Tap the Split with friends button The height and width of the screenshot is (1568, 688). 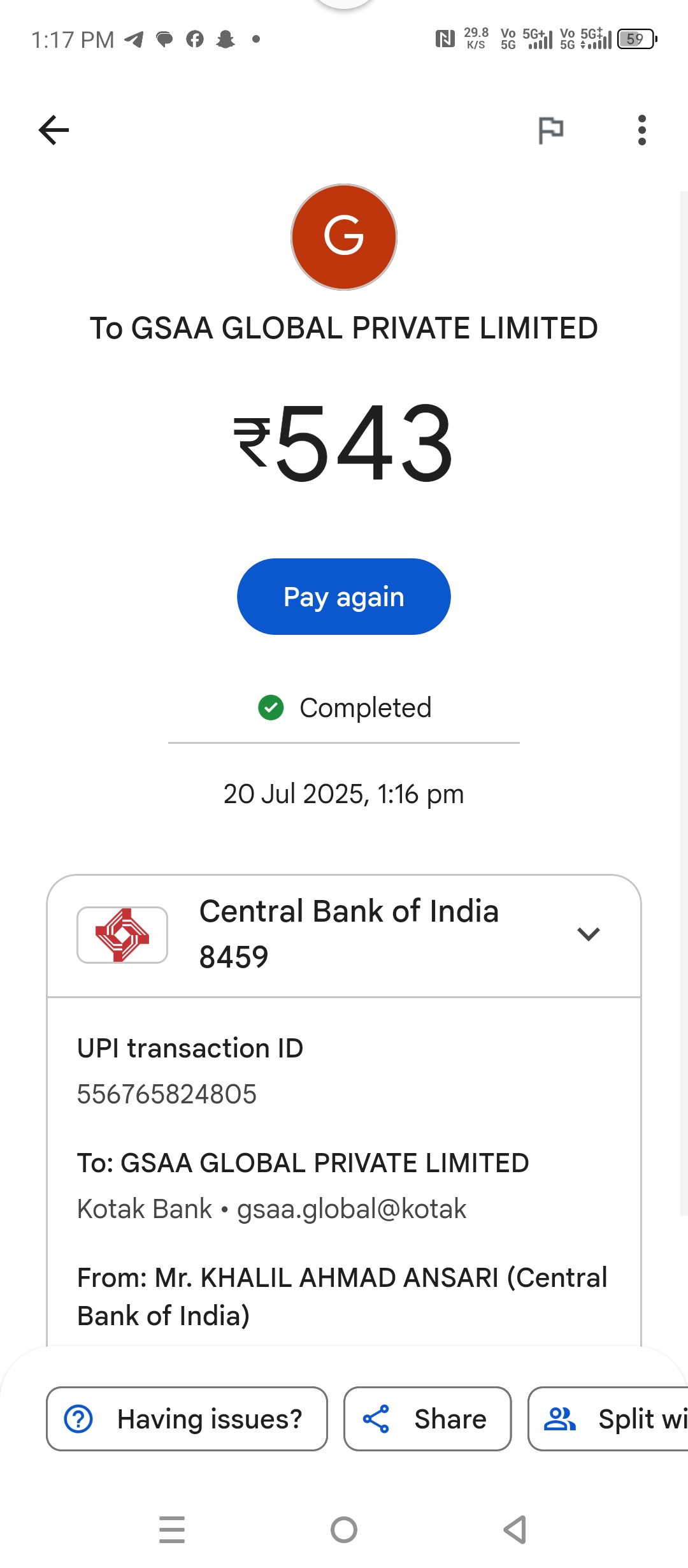(x=608, y=1419)
